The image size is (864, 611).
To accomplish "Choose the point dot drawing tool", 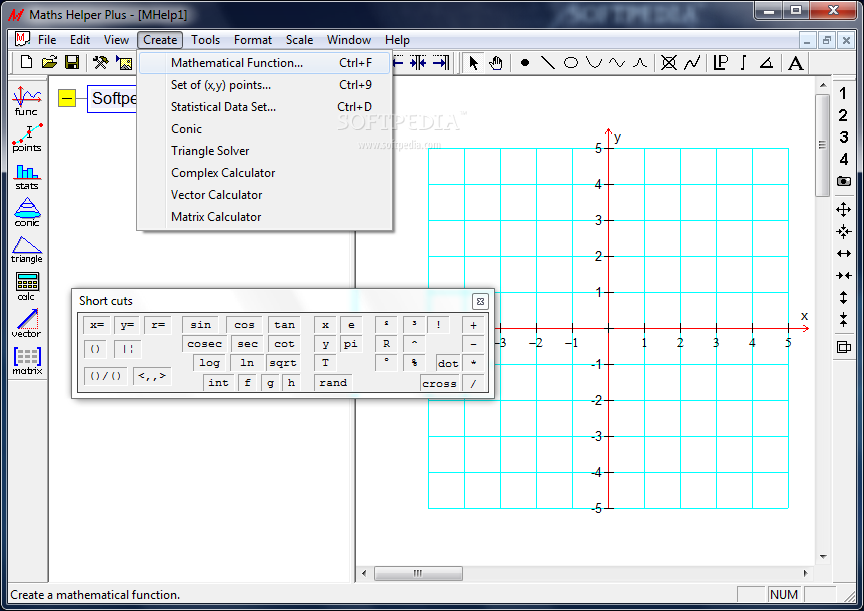I will coord(525,63).
